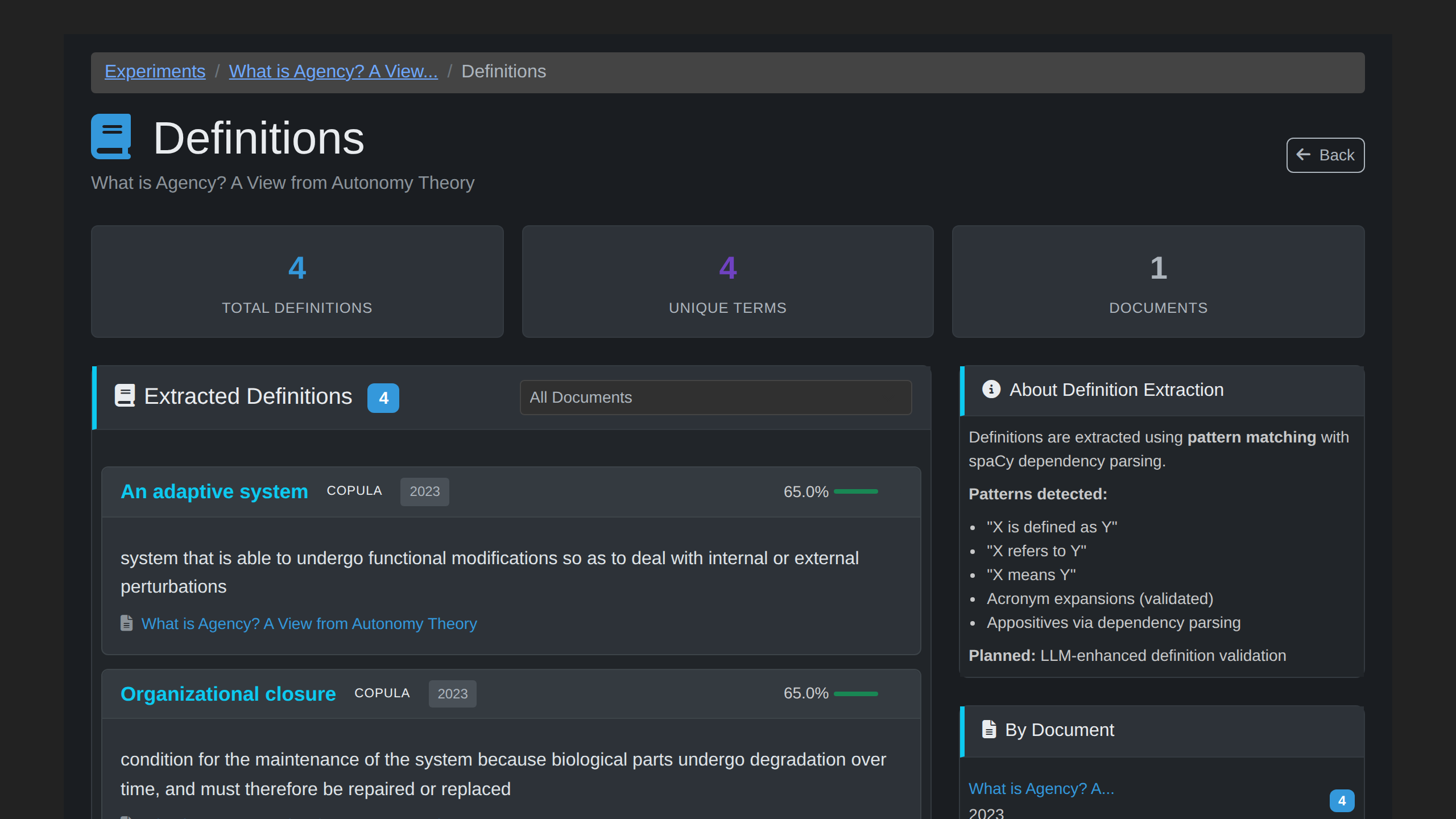Click the Extracted Definitions count badge
Image resolution: width=1456 pixels, height=819 pixels.
[x=383, y=398]
